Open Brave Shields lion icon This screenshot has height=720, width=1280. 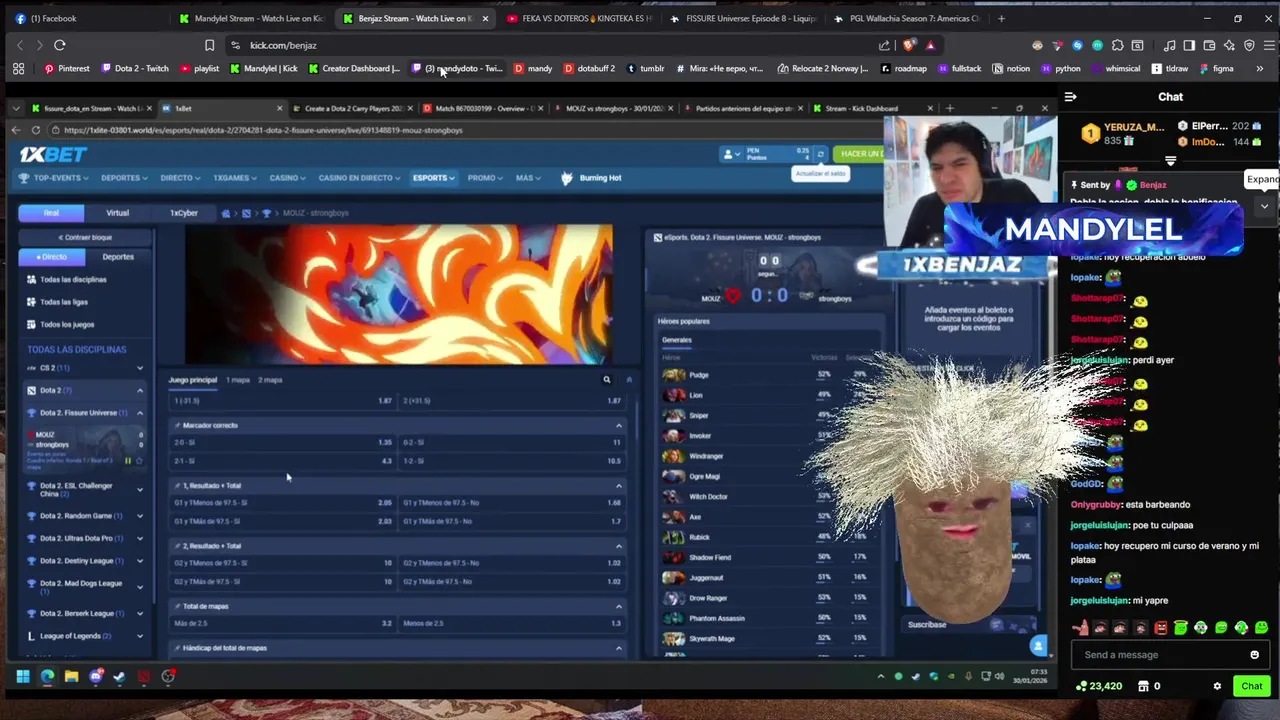coord(908,45)
